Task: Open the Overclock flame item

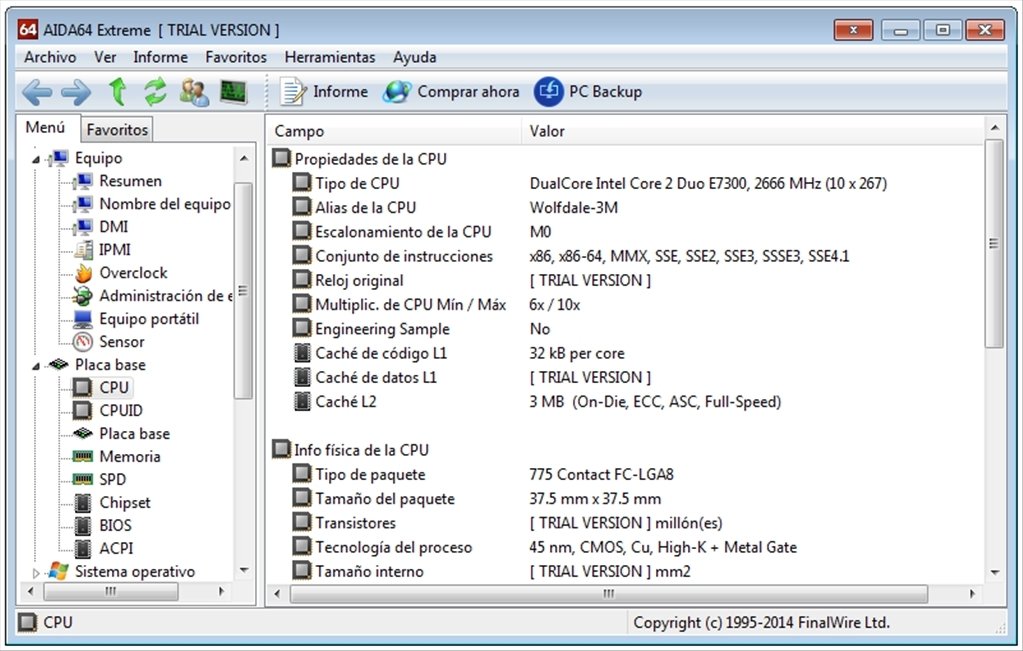Action: [121, 273]
